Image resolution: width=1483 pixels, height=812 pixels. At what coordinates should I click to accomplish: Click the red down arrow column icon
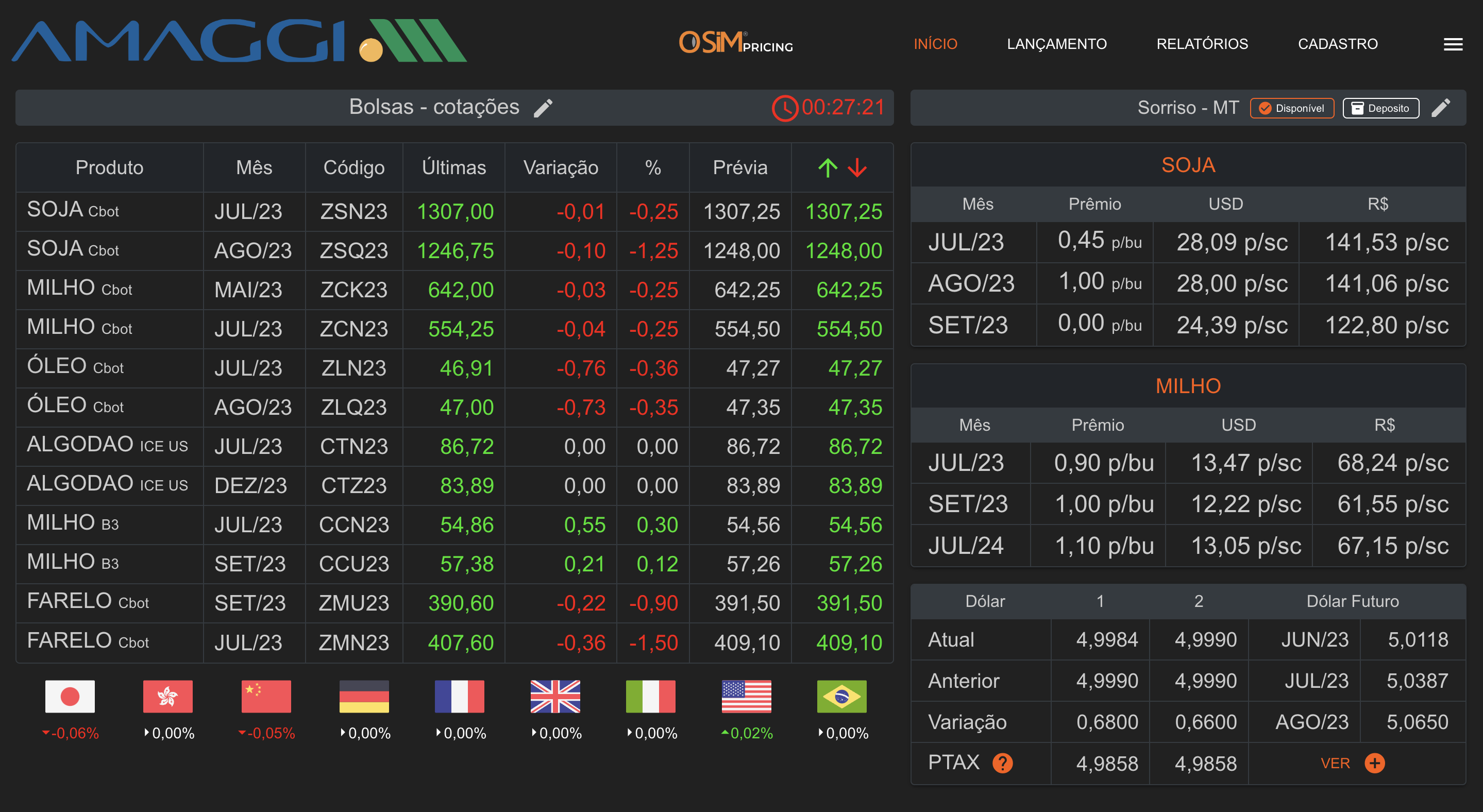click(857, 167)
